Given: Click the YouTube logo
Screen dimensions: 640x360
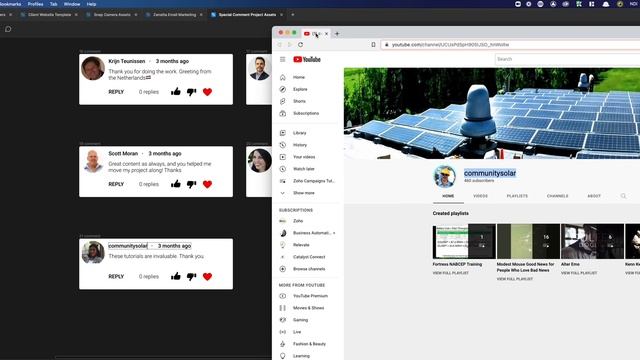Looking at the screenshot, I should [x=307, y=60].
